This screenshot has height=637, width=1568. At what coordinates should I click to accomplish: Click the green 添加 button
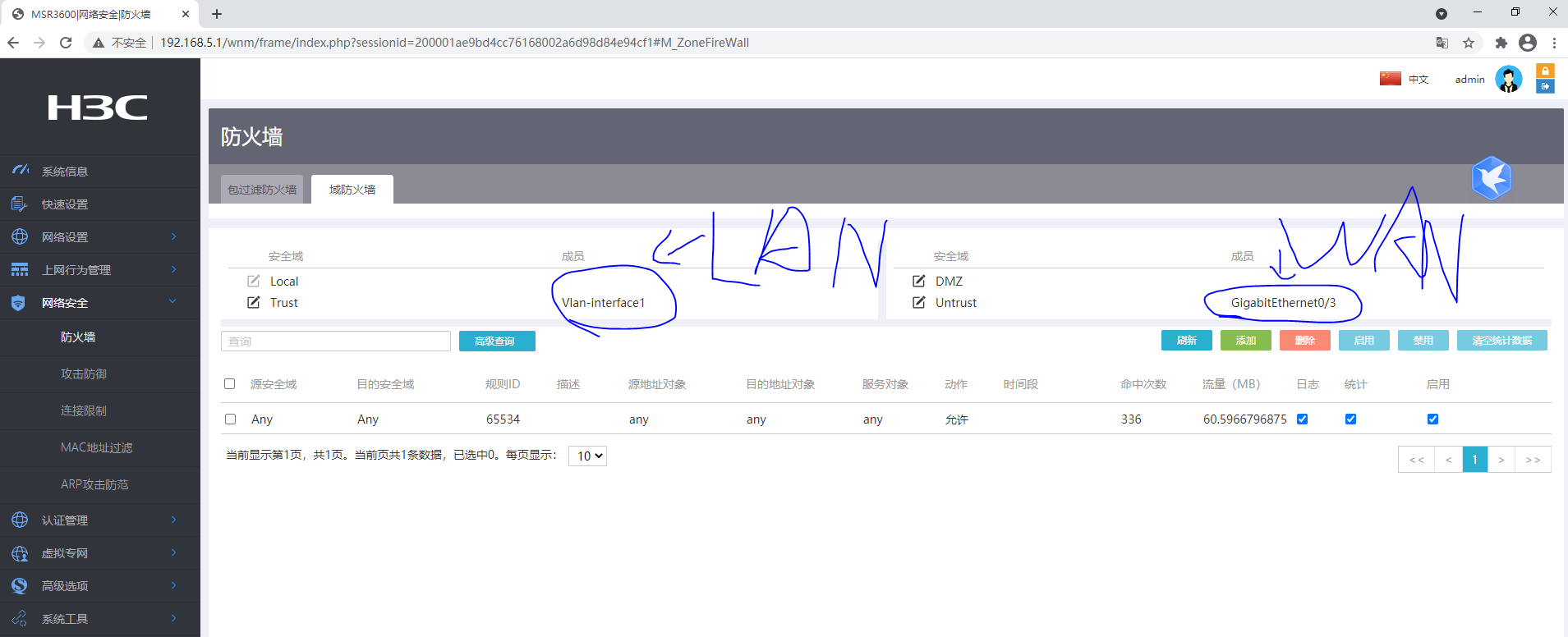pos(1246,340)
